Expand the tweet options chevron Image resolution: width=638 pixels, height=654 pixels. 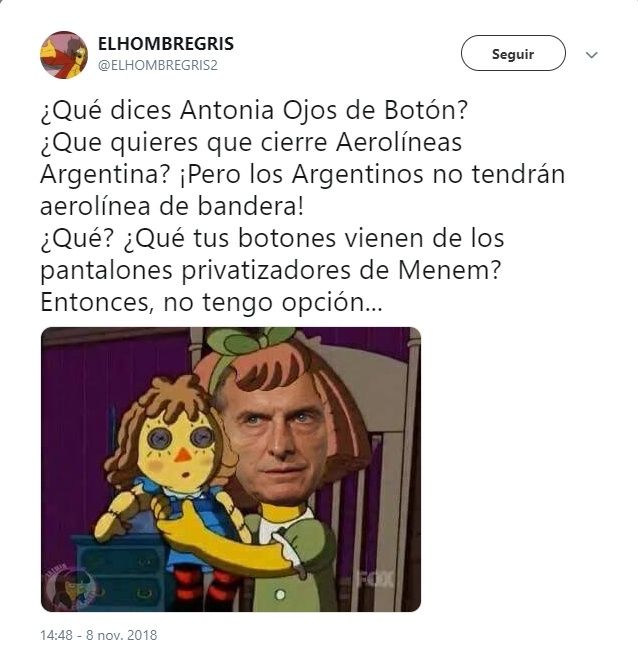point(591,55)
